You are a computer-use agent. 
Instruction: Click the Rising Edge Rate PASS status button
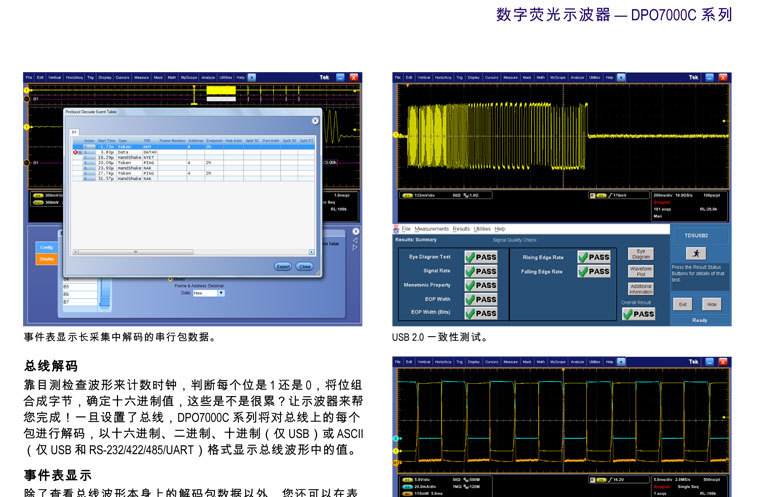[x=594, y=257]
